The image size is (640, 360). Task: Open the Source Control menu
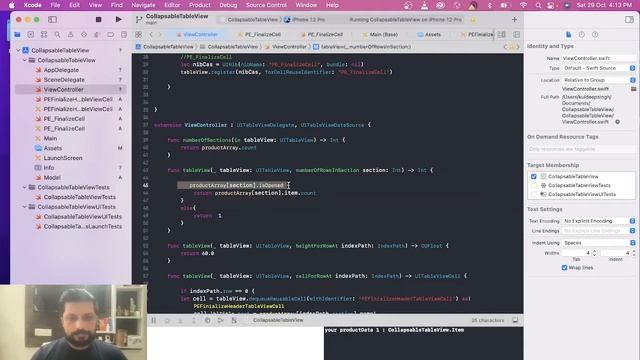click(x=266, y=5)
